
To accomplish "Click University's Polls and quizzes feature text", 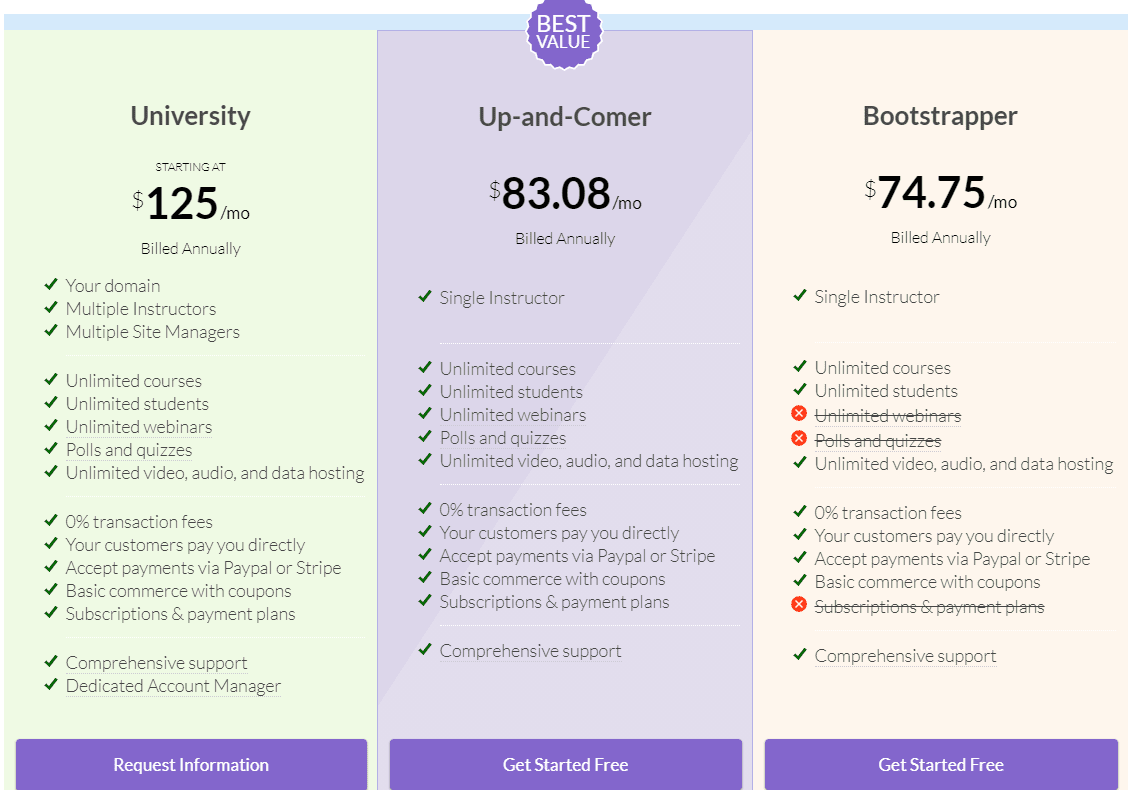I will pos(129,450).
